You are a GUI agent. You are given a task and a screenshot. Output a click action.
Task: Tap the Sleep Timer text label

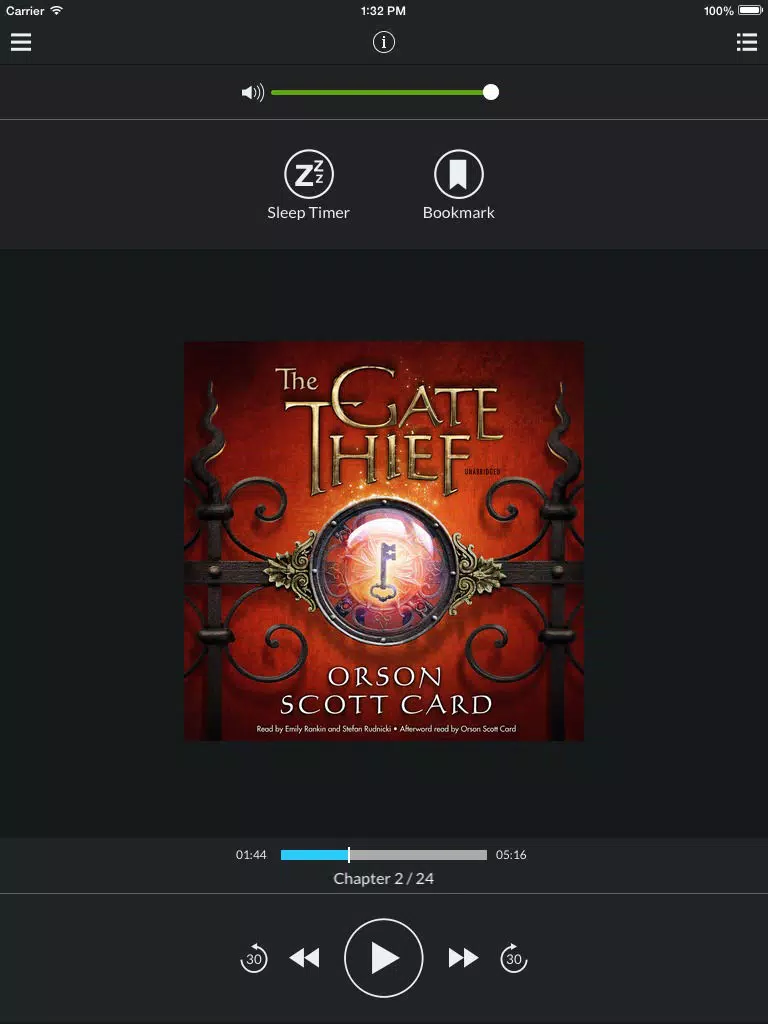pyautogui.click(x=308, y=213)
